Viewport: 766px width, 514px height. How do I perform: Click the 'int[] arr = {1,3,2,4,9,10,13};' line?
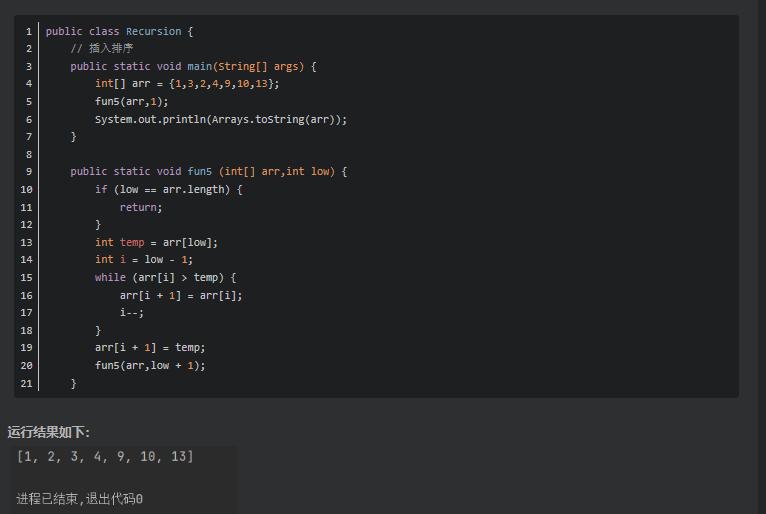click(x=187, y=84)
